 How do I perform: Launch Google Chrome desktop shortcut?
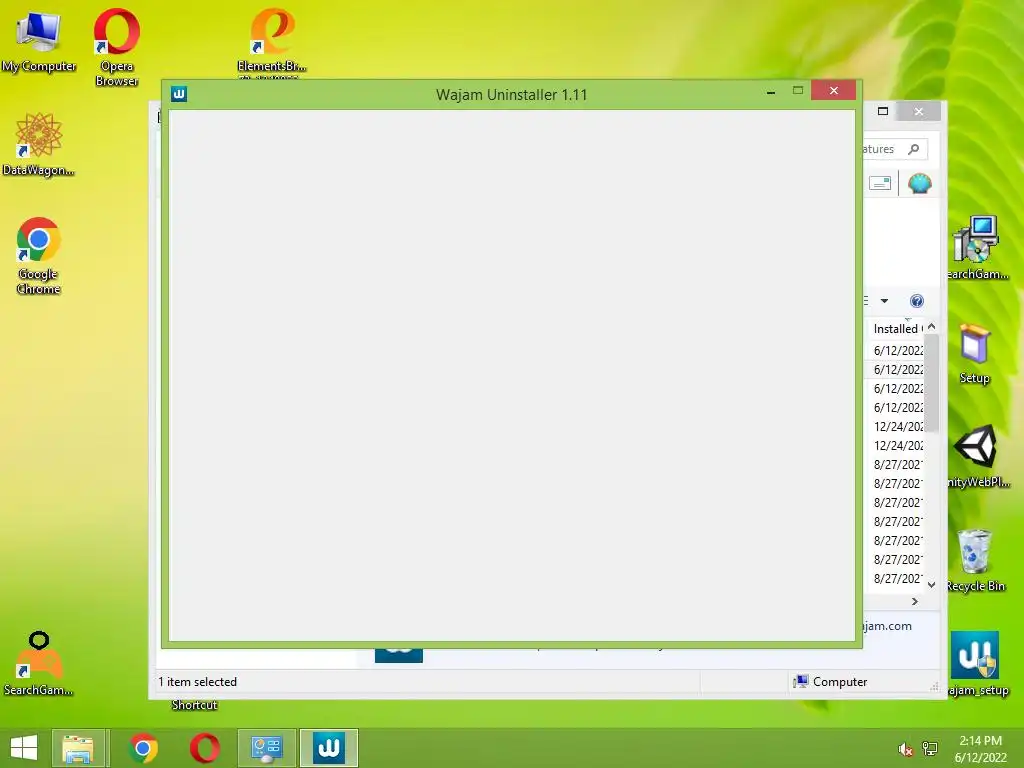(x=39, y=255)
